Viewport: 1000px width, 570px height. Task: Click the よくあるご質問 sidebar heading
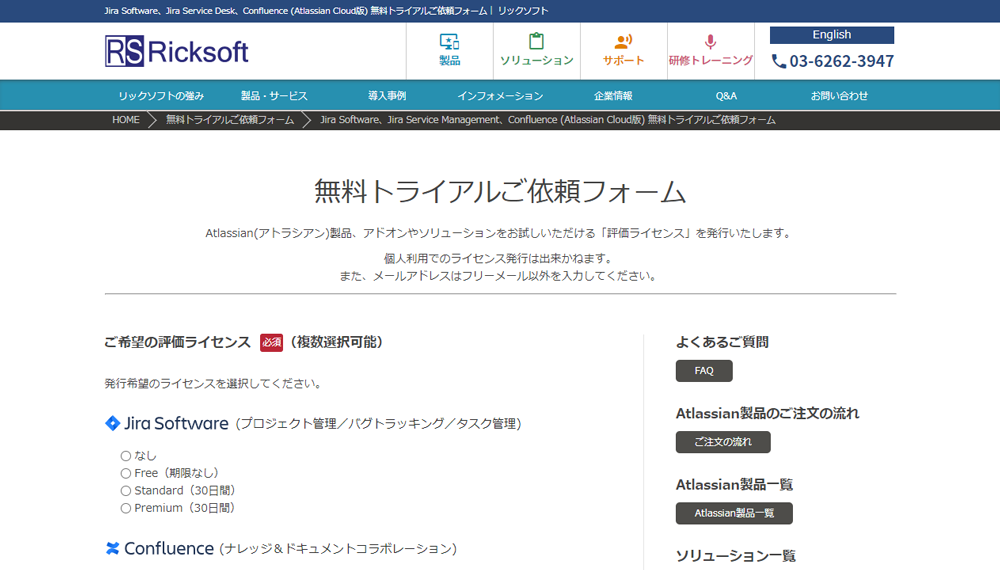pos(722,342)
